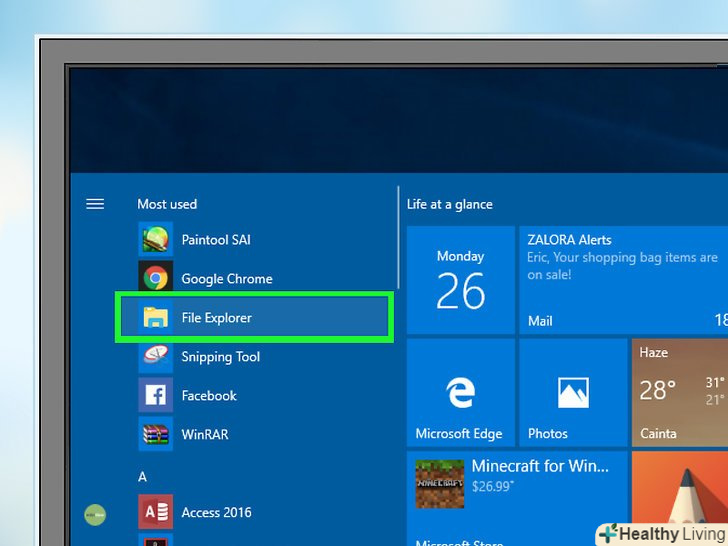
Task: Click the Most used section header
Action: point(167,204)
